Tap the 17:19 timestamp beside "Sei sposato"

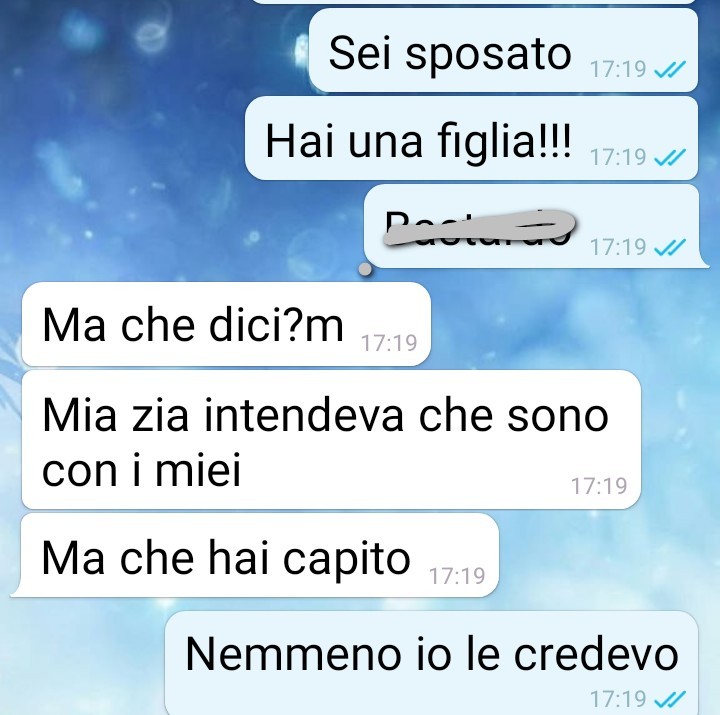coord(618,69)
